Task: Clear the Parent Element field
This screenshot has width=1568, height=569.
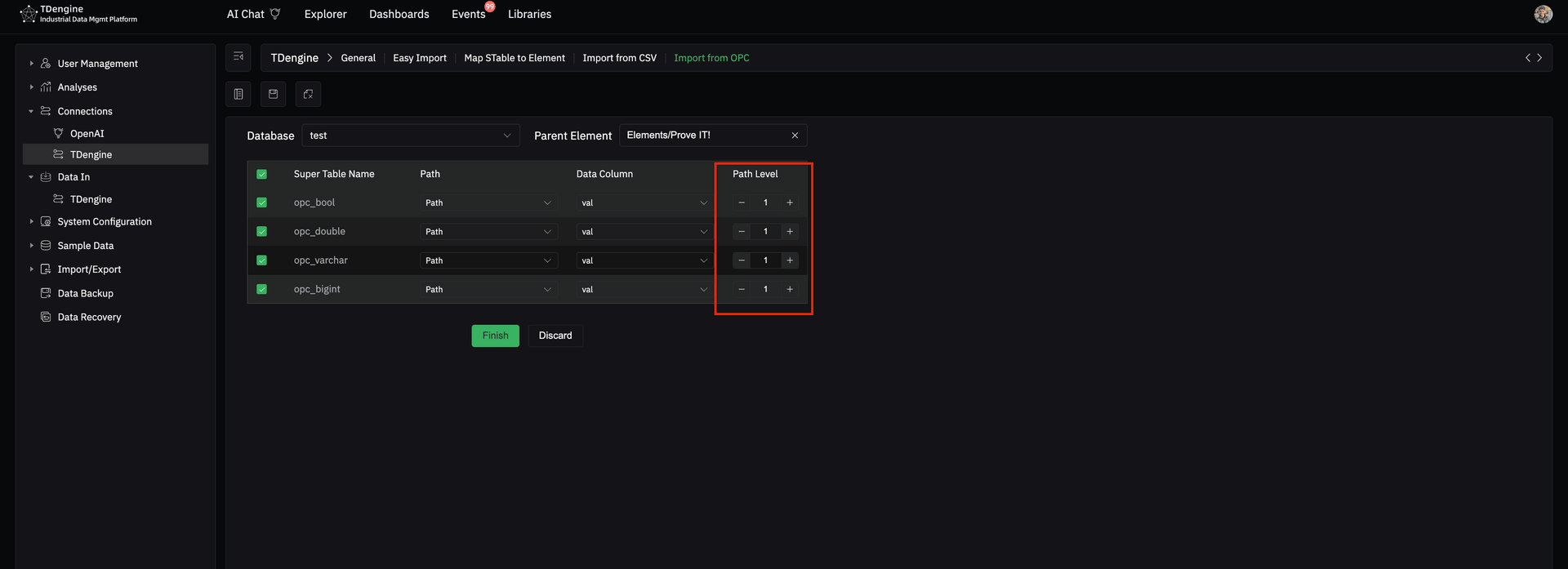Action: (x=795, y=136)
